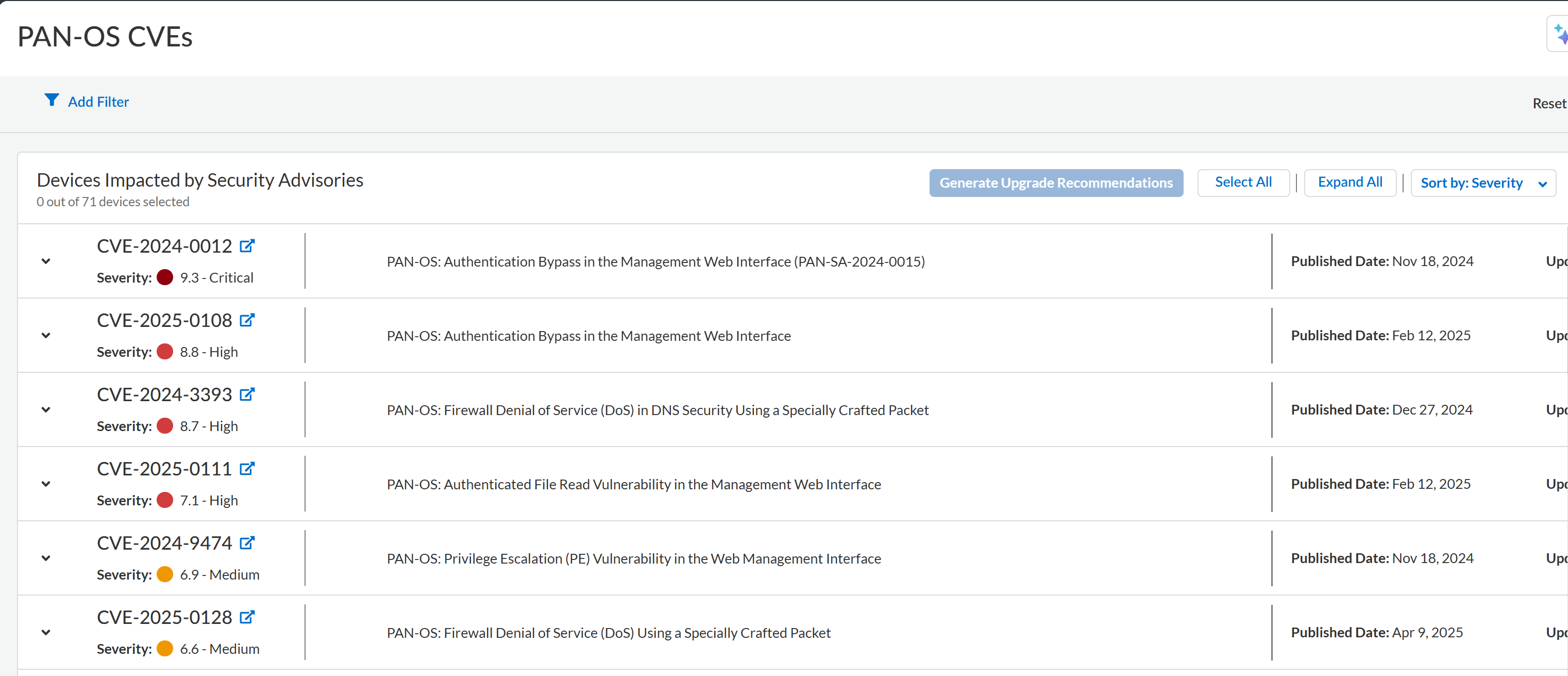Expand the CVE-2024-9474 row chevron
1568x676 pixels.
point(46,558)
